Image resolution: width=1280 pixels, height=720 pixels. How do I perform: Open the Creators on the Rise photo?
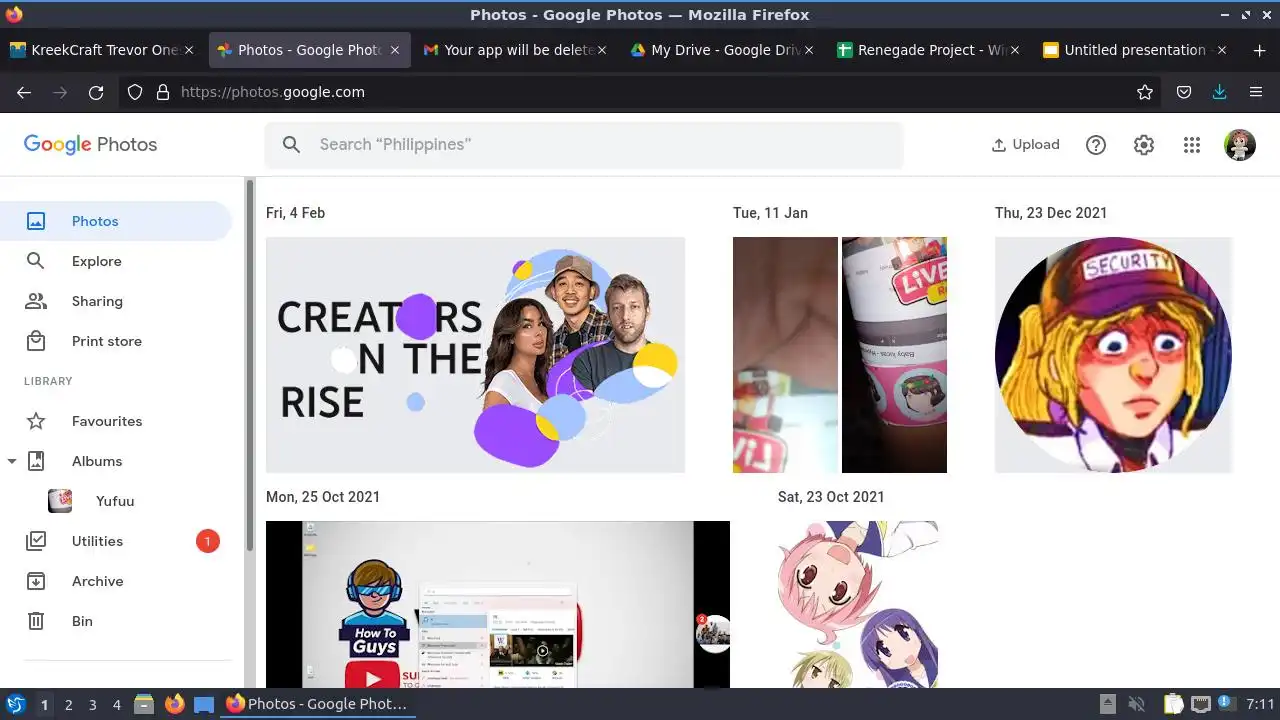tap(475, 355)
